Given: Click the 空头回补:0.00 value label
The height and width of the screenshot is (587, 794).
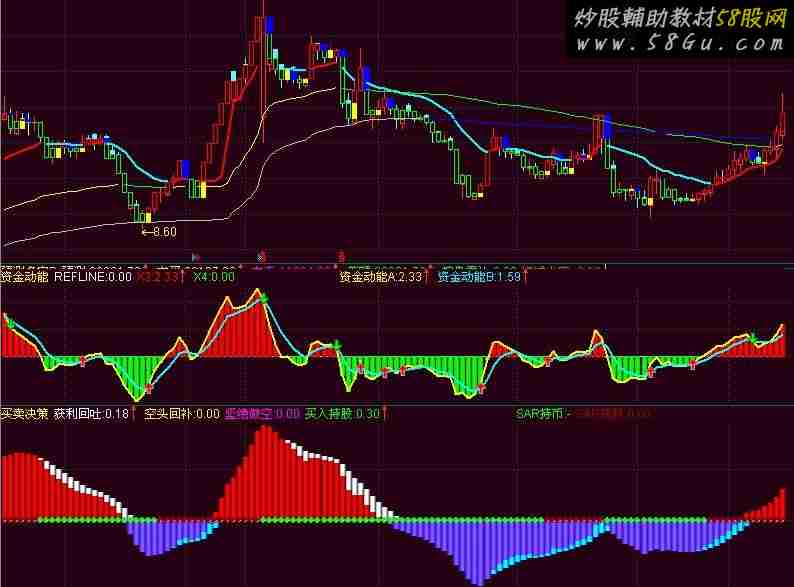Looking at the screenshot, I should click(x=182, y=414).
